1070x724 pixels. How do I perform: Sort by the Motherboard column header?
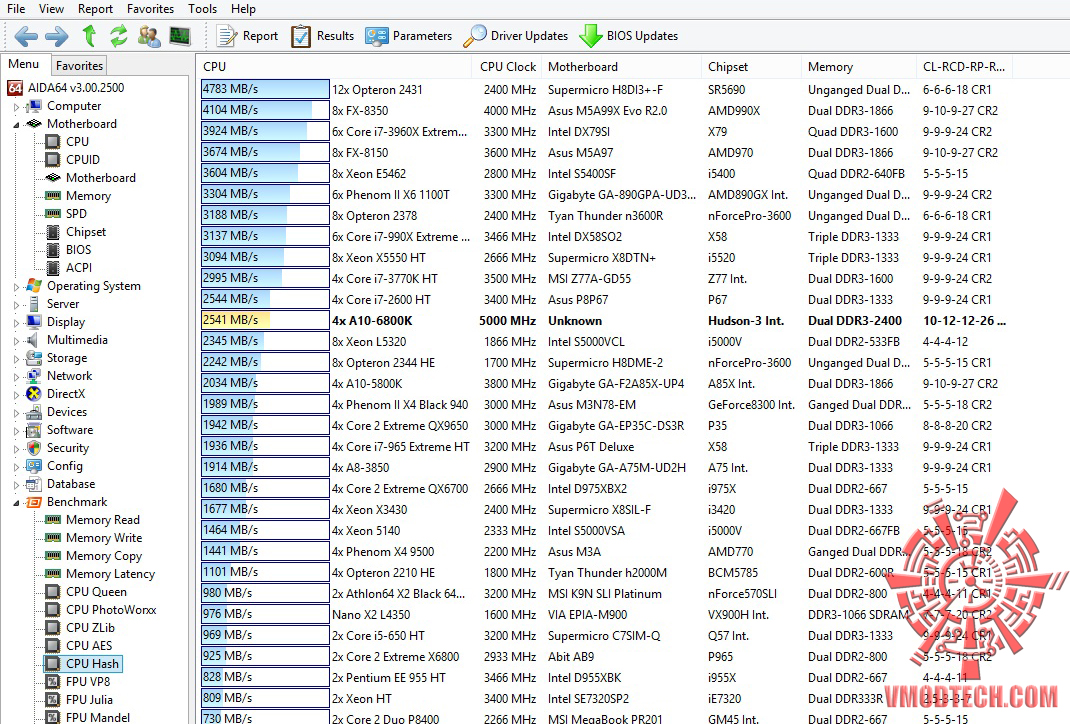(x=621, y=67)
